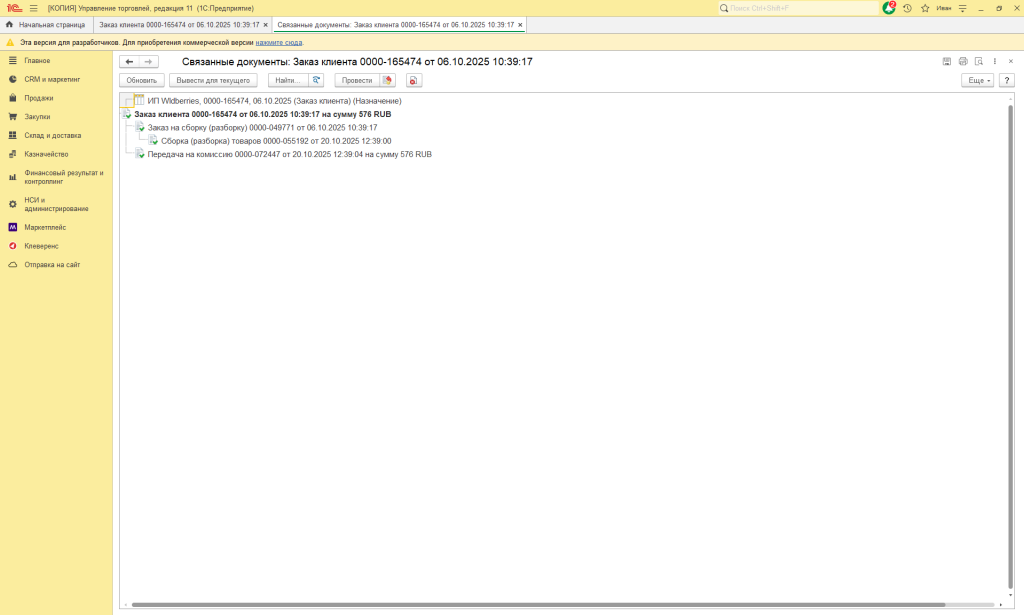The image size is (1024, 615).
Task: Open the main menu hamburger icon
Action: click(x=34, y=8)
